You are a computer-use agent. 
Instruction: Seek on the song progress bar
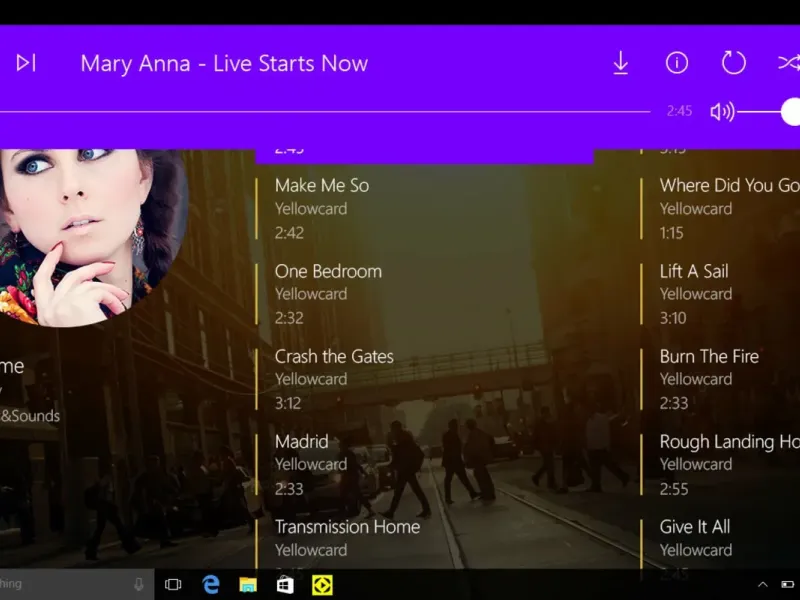[325, 111]
